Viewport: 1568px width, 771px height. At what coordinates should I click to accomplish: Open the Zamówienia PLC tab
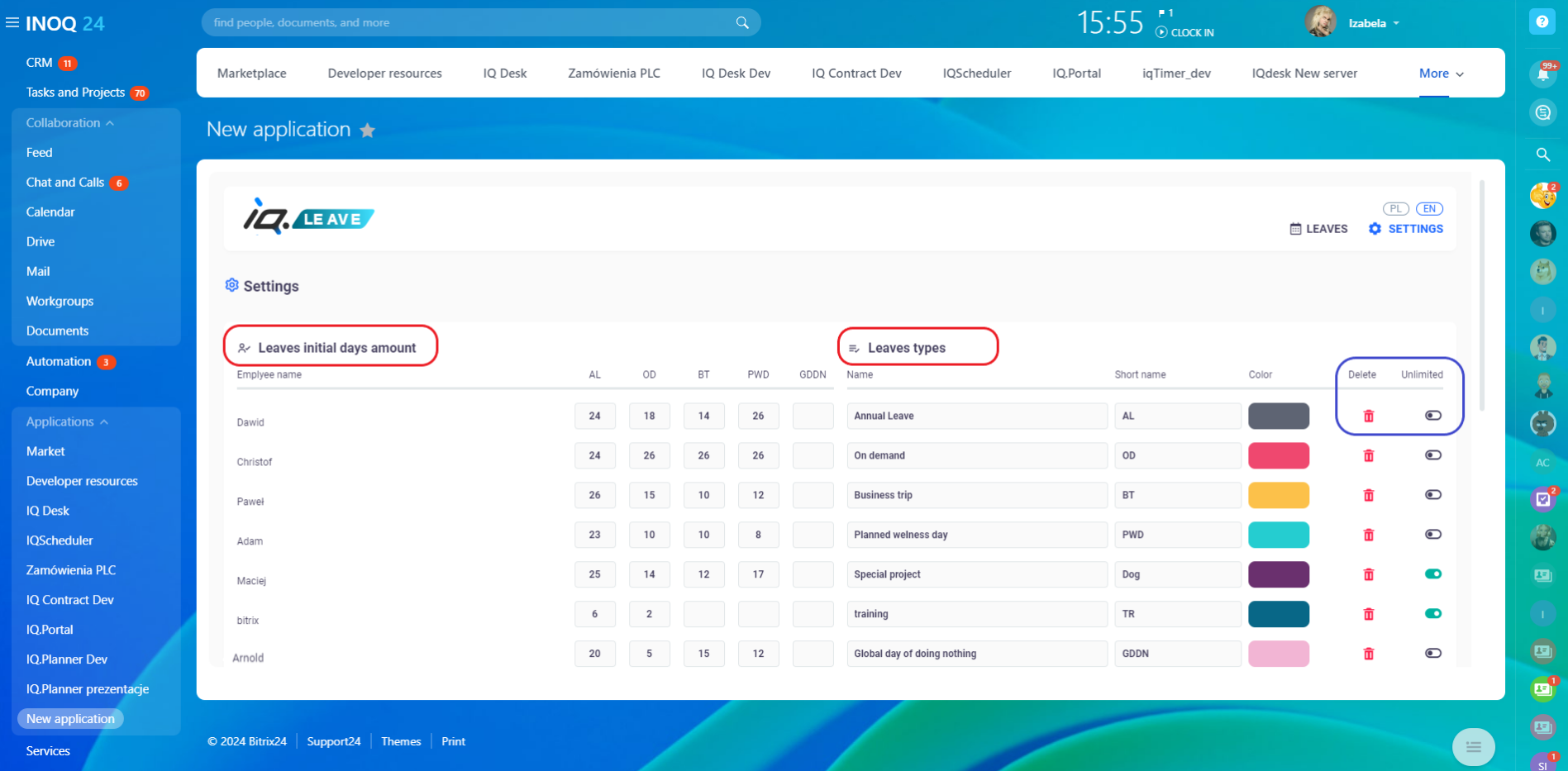pos(614,74)
